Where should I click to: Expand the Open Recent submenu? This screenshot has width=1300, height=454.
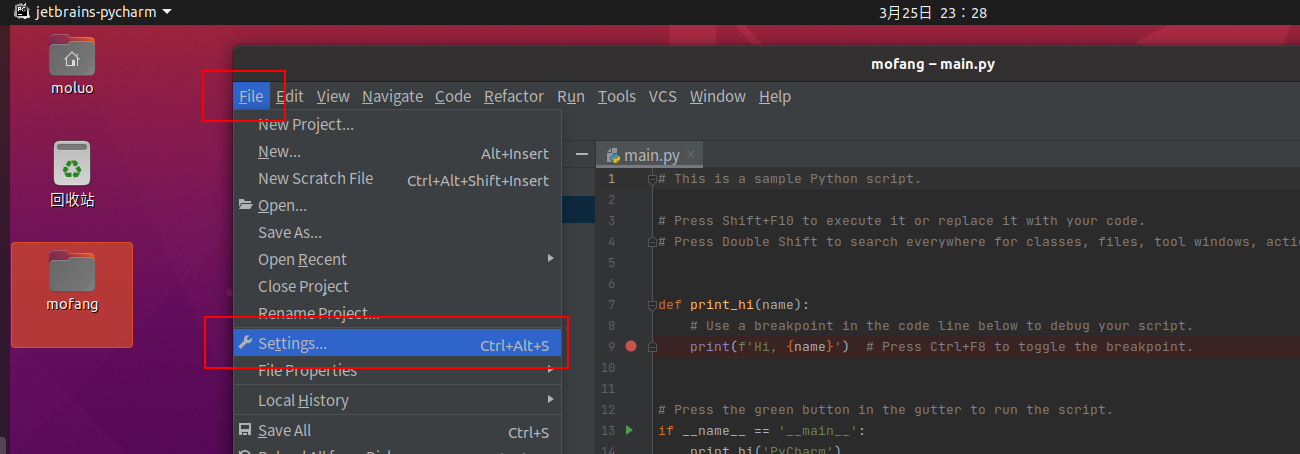click(x=397, y=260)
